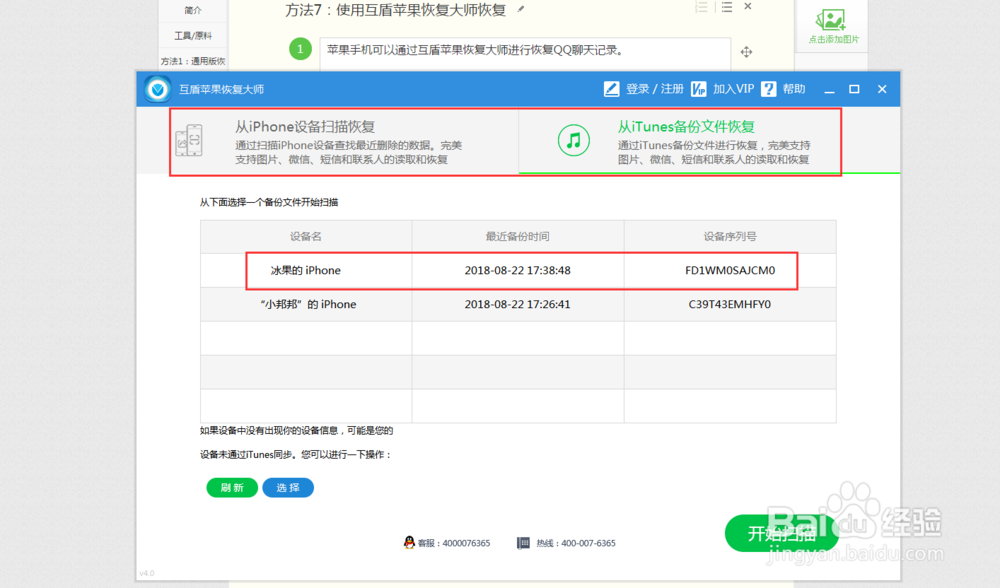
Task: Click the hotline phone icon beside 400-007-6365
Action: (x=523, y=543)
